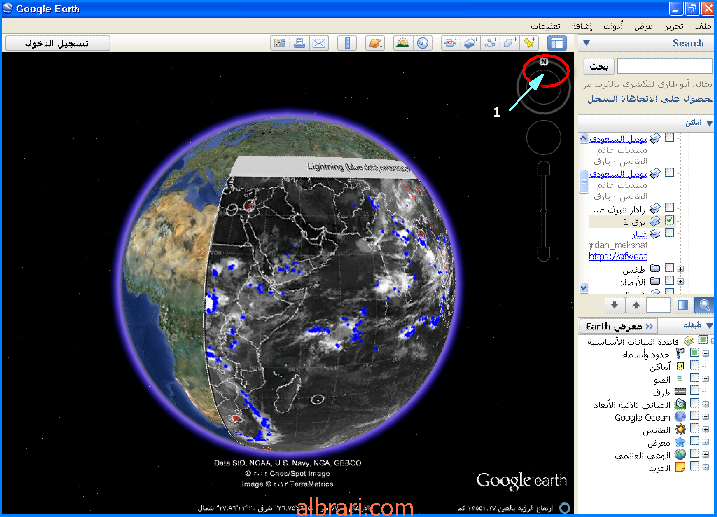
Task: Check the radar overlay item checkbox
Action: tap(669, 208)
